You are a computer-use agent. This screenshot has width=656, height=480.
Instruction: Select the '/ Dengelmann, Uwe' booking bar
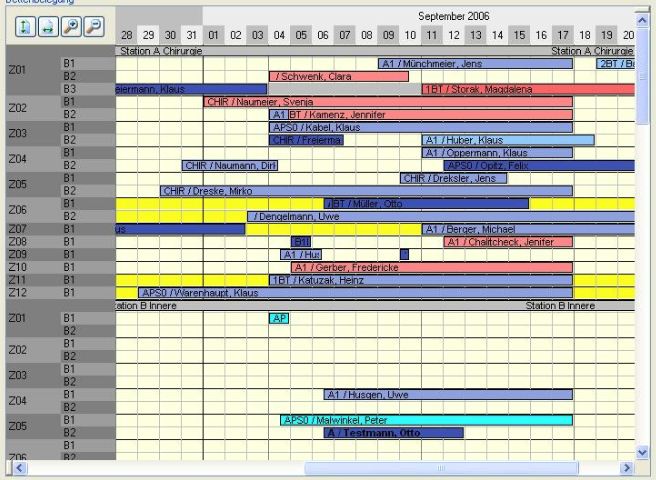click(x=441, y=217)
